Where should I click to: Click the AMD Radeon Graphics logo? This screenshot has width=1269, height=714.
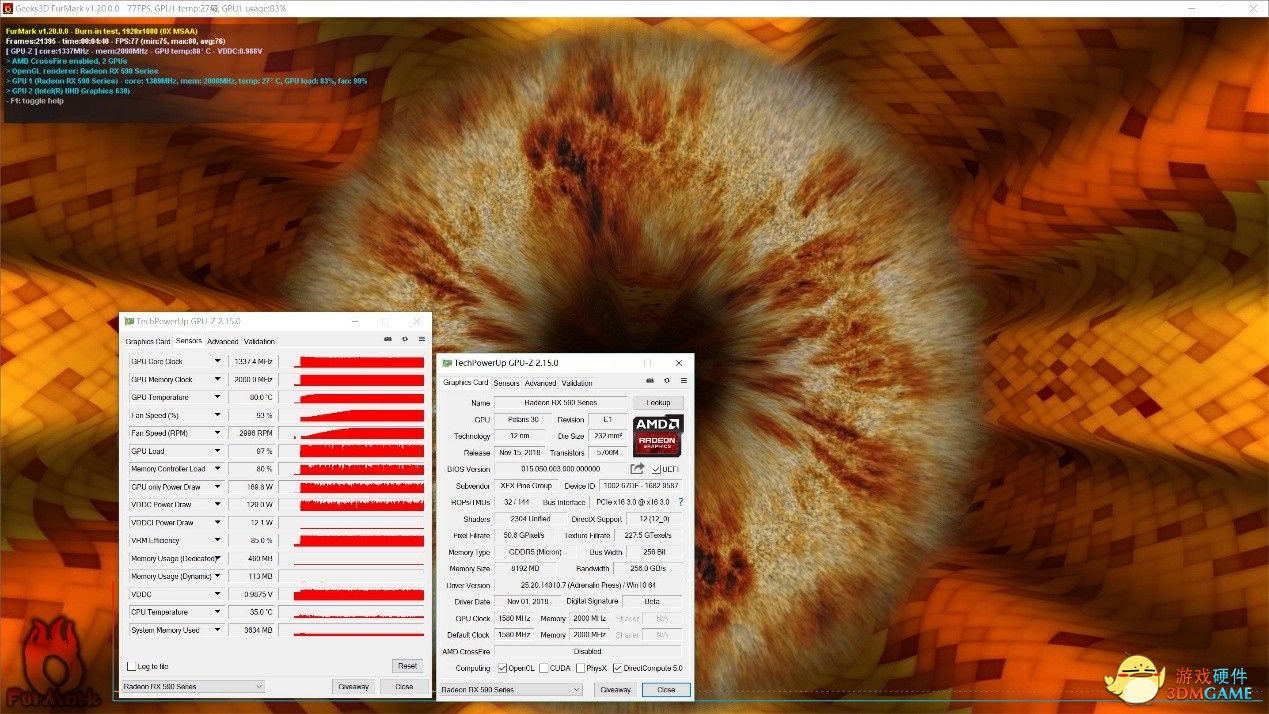click(x=658, y=435)
